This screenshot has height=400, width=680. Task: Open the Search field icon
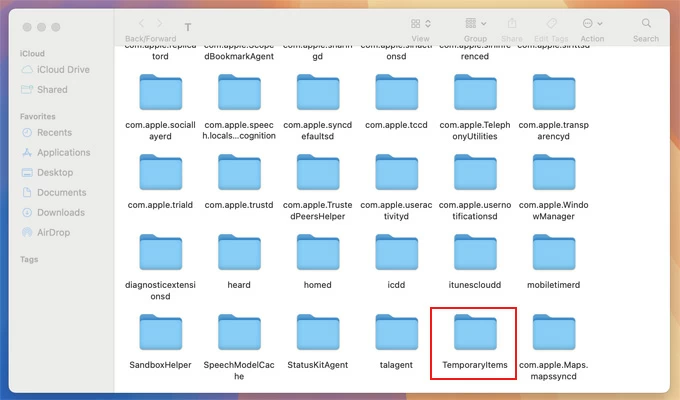tap(645, 23)
